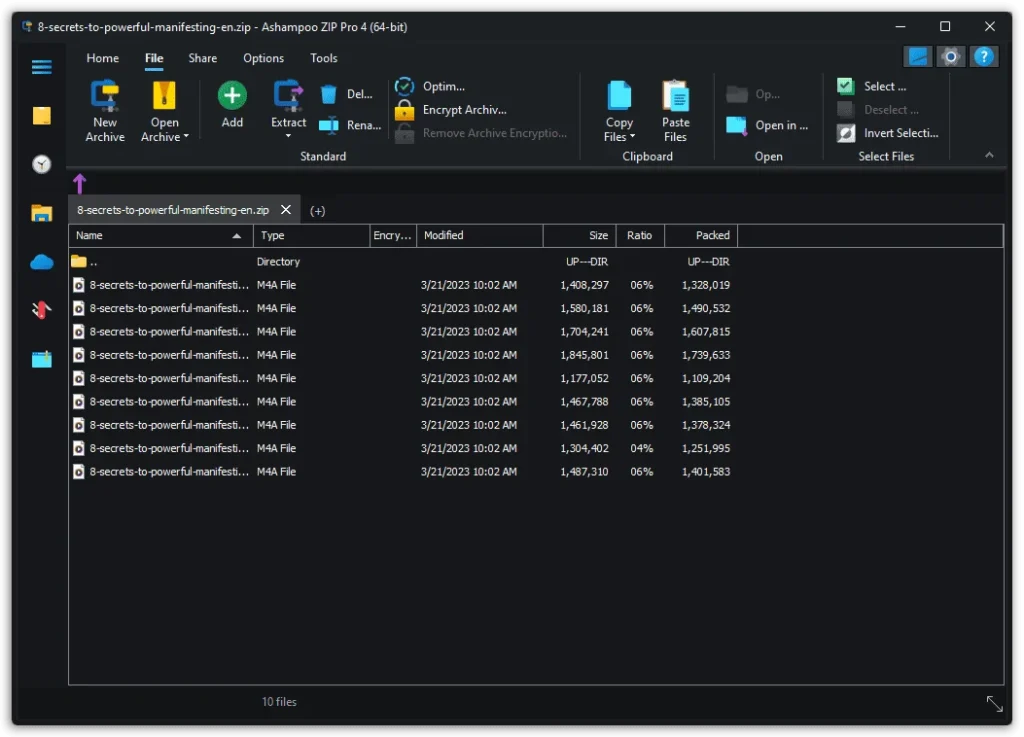This screenshot has width=1024, height=737.
Task: Sort by the Packed column header
Action: [x=701, y=236]
